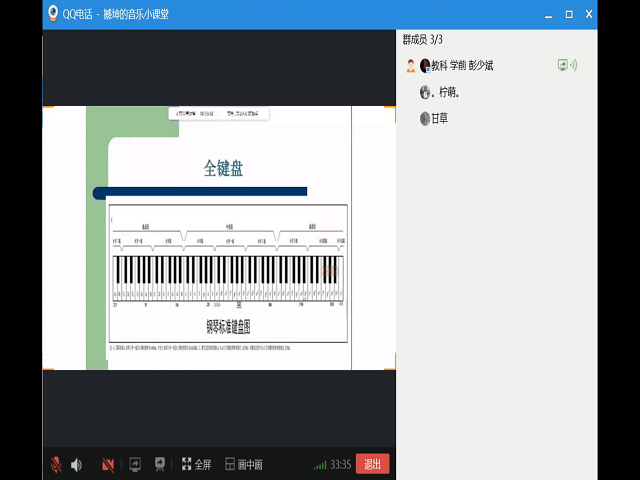Click the piano keyboard diagram on shared slide
This screenshot has width=640, height=480.
click(x=228, y=277)
